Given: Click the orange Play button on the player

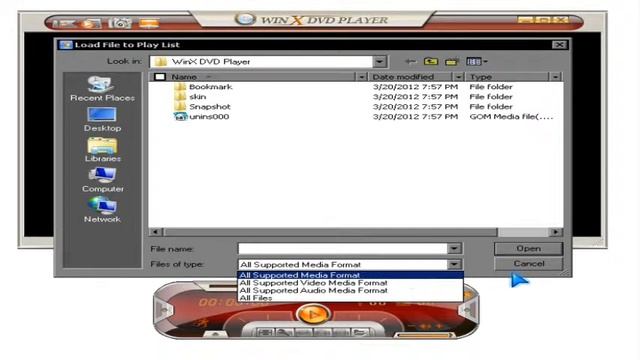Looking at the screenshot, I should [x=313, y=315].
